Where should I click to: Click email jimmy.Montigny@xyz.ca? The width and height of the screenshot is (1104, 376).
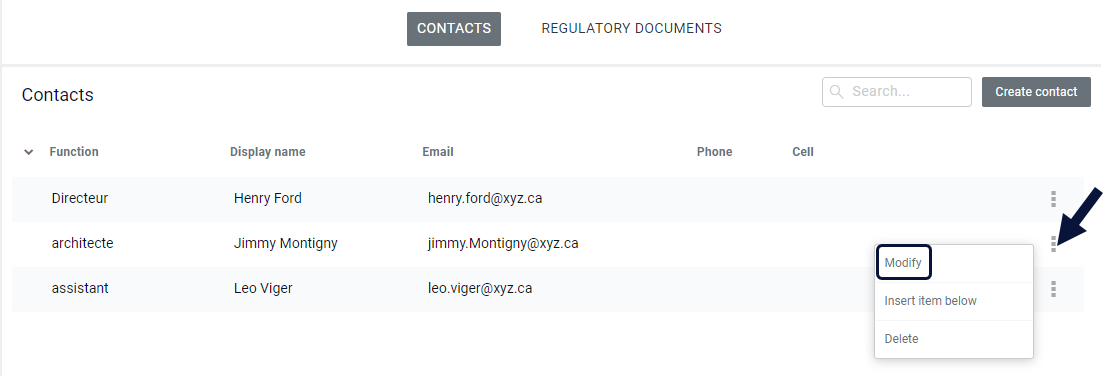pyautogui.click(x=503, y=244)
